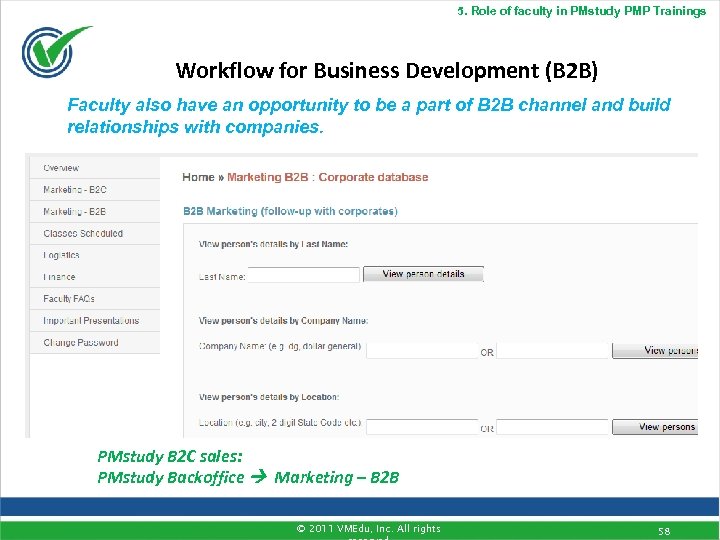Open Classes Scheduled sidebar item

95,233
